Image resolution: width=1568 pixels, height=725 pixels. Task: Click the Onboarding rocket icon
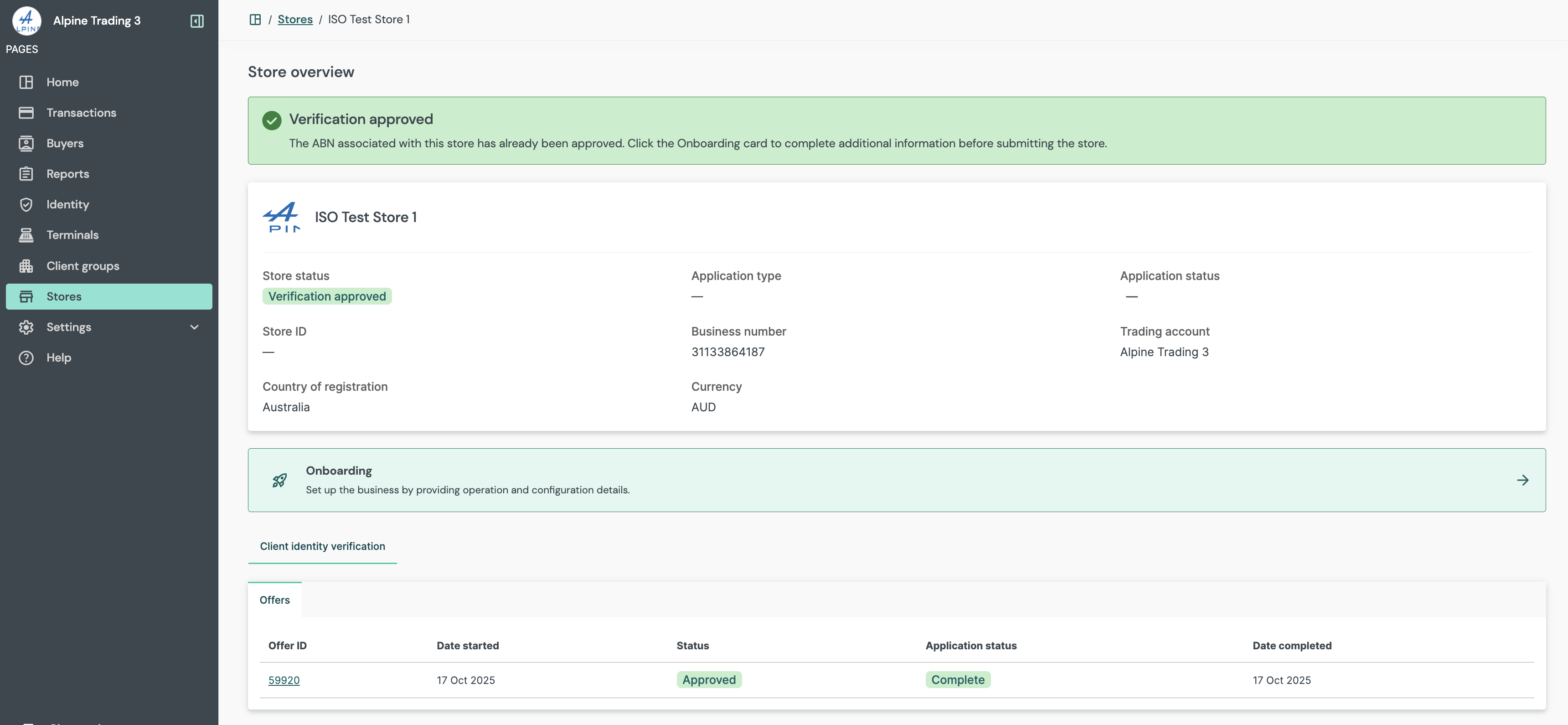tap(279, 480)
